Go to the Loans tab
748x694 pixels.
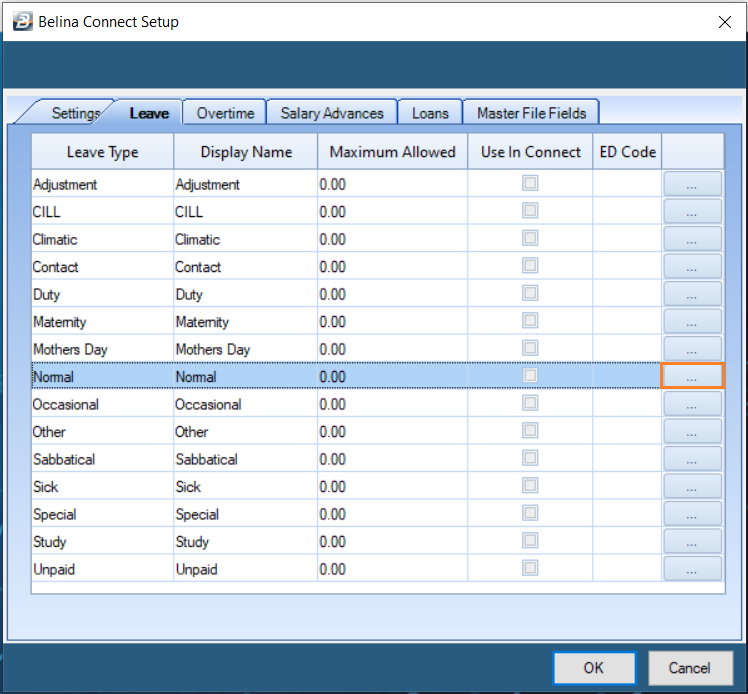430,113
